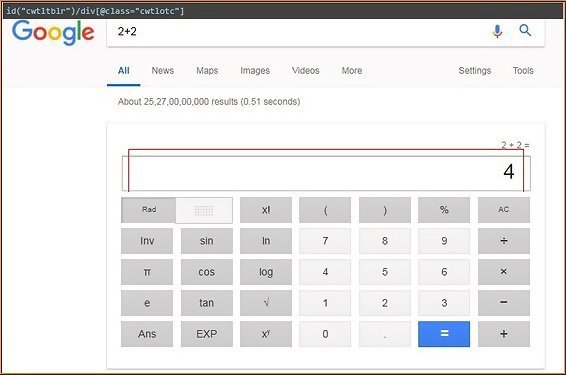
Task: Click the EXP exponent key
Action: 207,334
